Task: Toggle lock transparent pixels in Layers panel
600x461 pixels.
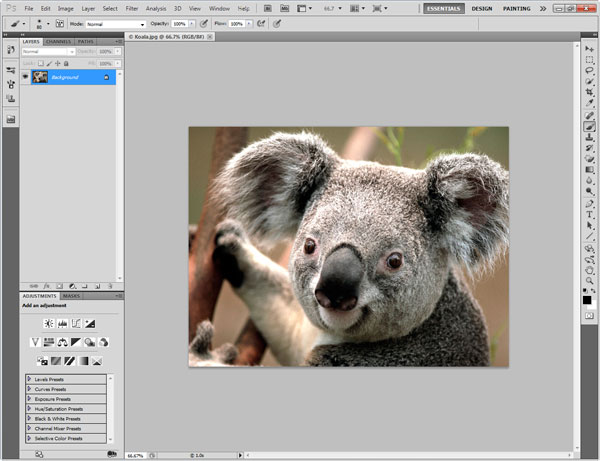Action: (x=39, y=63)
